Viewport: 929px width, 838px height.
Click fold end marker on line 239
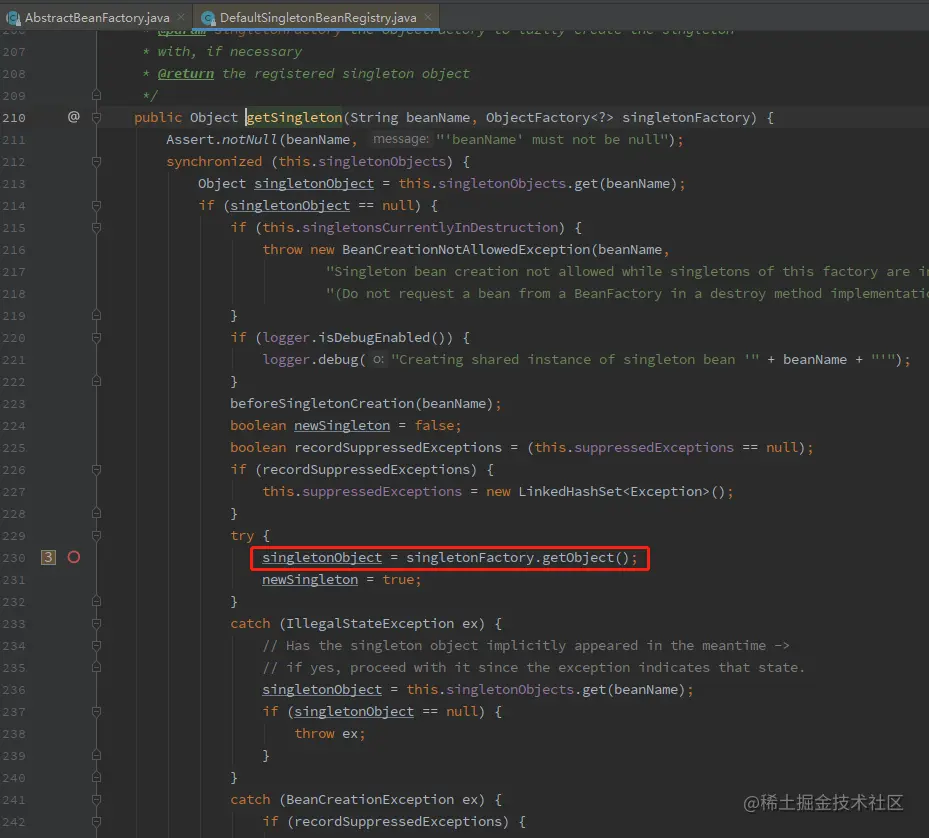click(x=97, y=756)
